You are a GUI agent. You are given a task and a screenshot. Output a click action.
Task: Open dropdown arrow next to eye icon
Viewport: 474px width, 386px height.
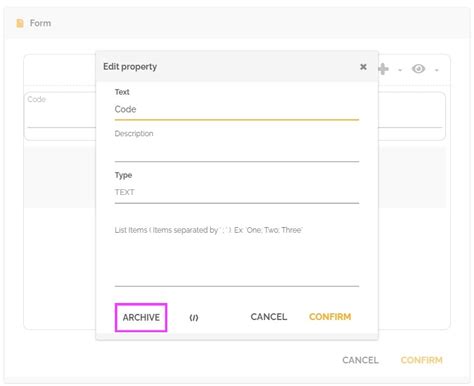click(437, 70)
